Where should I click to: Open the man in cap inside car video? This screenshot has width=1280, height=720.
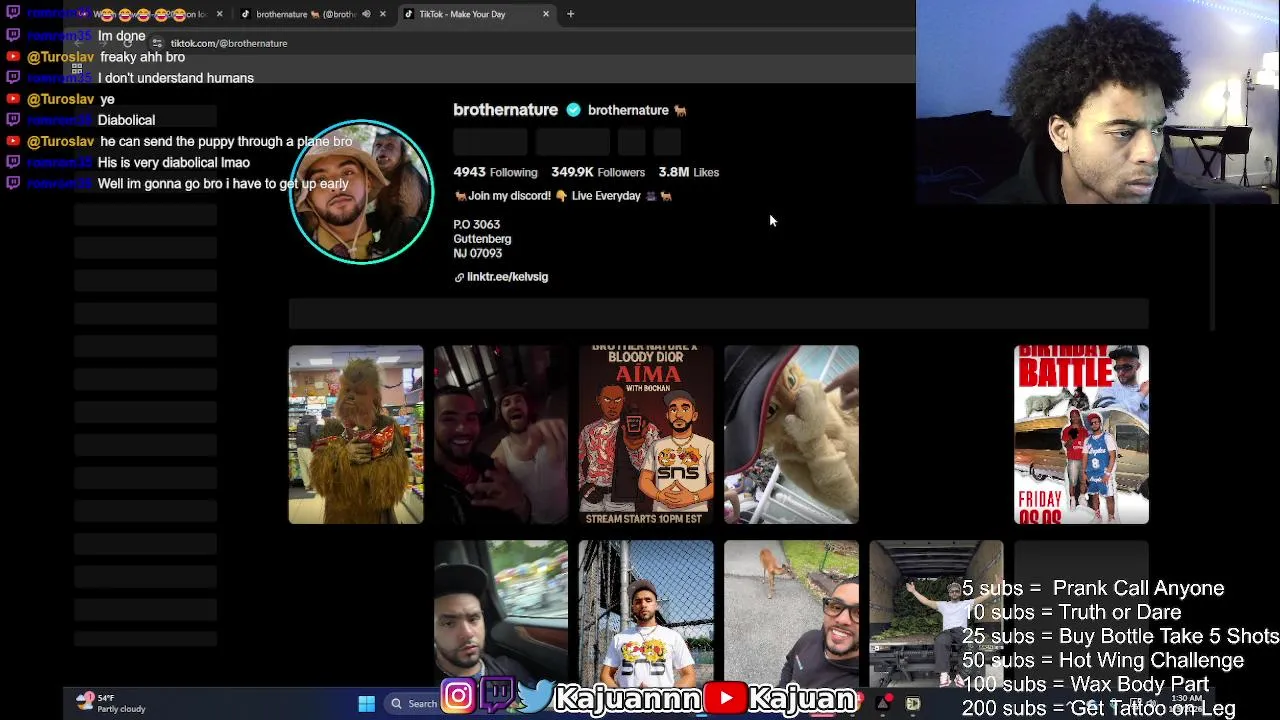pyautogui.click(x=501, y=614)
